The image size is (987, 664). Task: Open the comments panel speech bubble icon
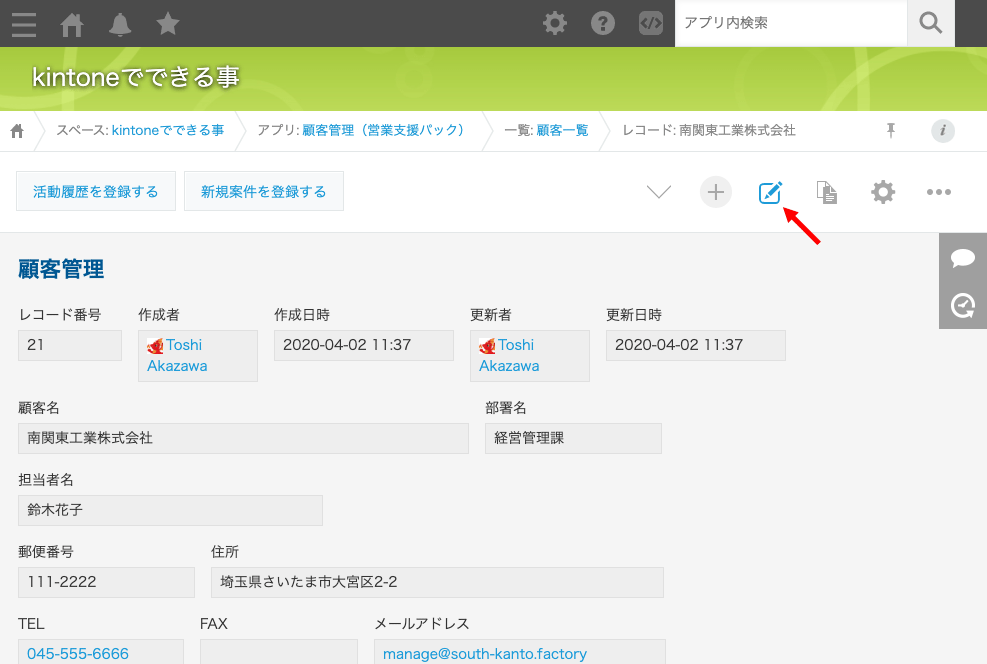pyautogui.click(x=962, y=257)
